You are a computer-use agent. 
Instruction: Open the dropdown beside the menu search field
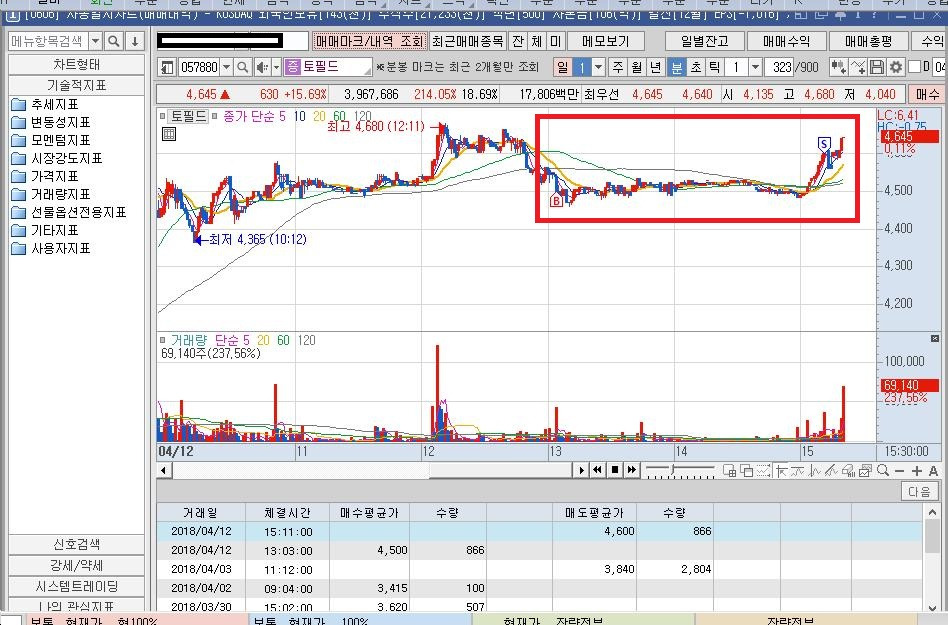pyautogui.click(x=96, y=41)
